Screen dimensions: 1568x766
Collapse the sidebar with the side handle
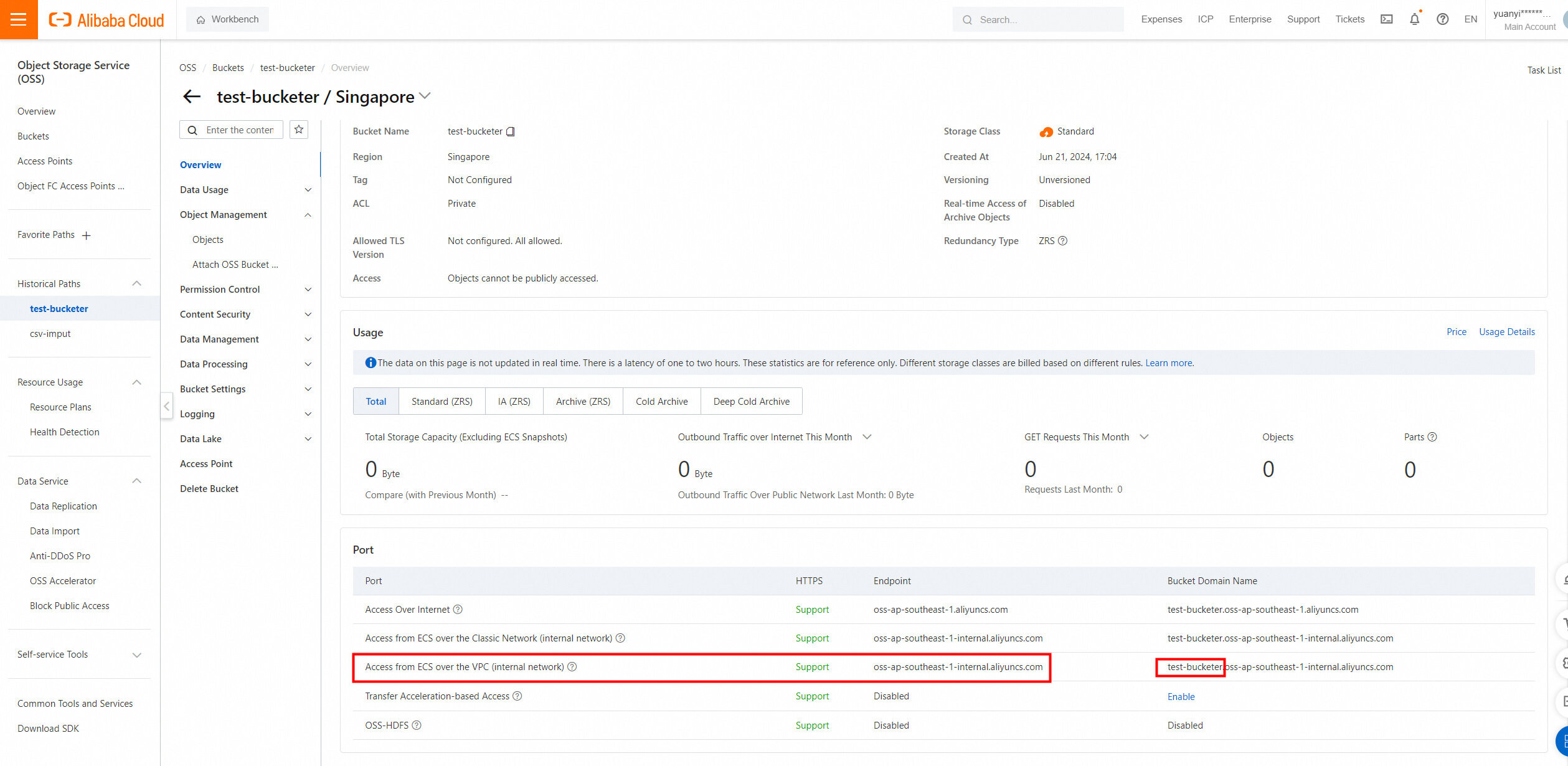pyautogui.click(x=166, y=406)
